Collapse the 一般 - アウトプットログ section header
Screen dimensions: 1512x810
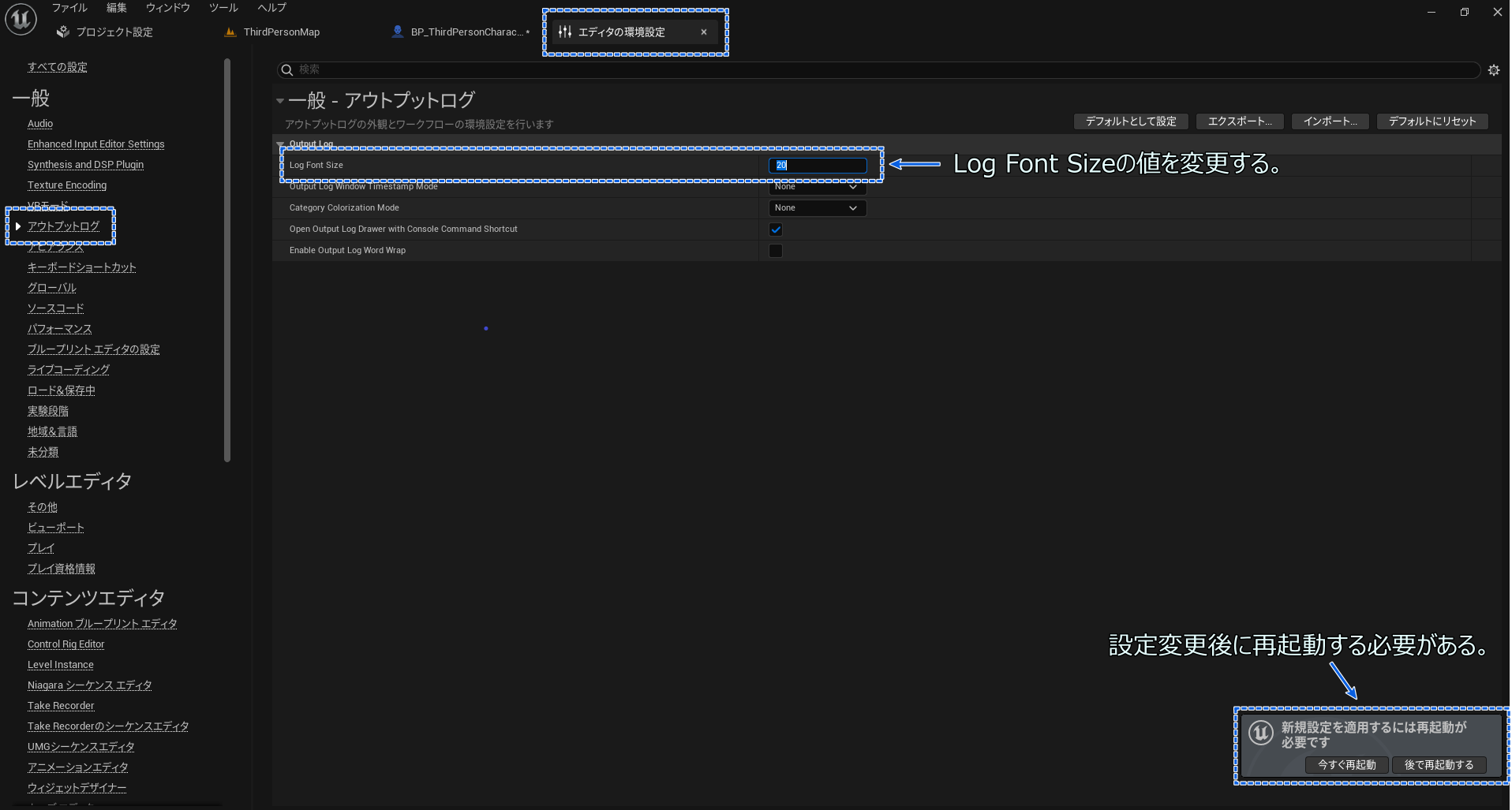(x=280, y=101)
